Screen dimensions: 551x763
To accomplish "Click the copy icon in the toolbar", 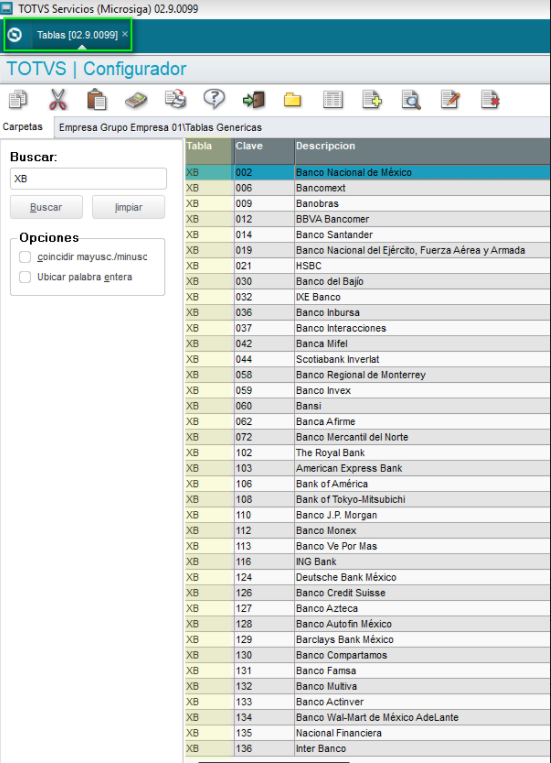I will pyautogui.click(x=18, y=99).
